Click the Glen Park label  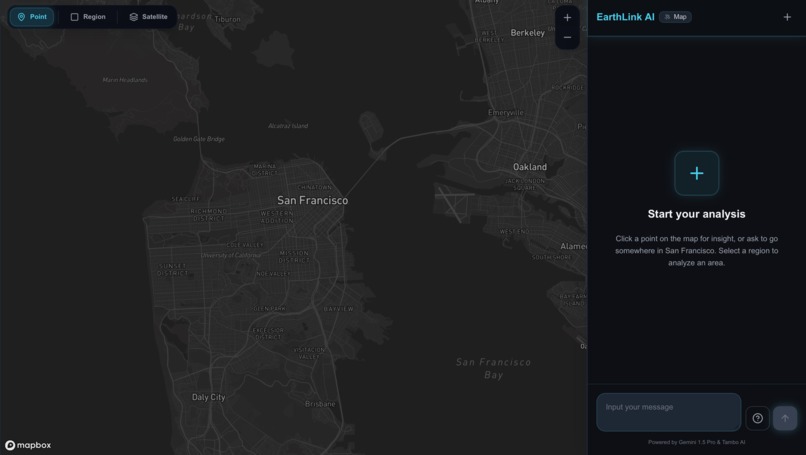pyautogui.click(x=270, y=309)
